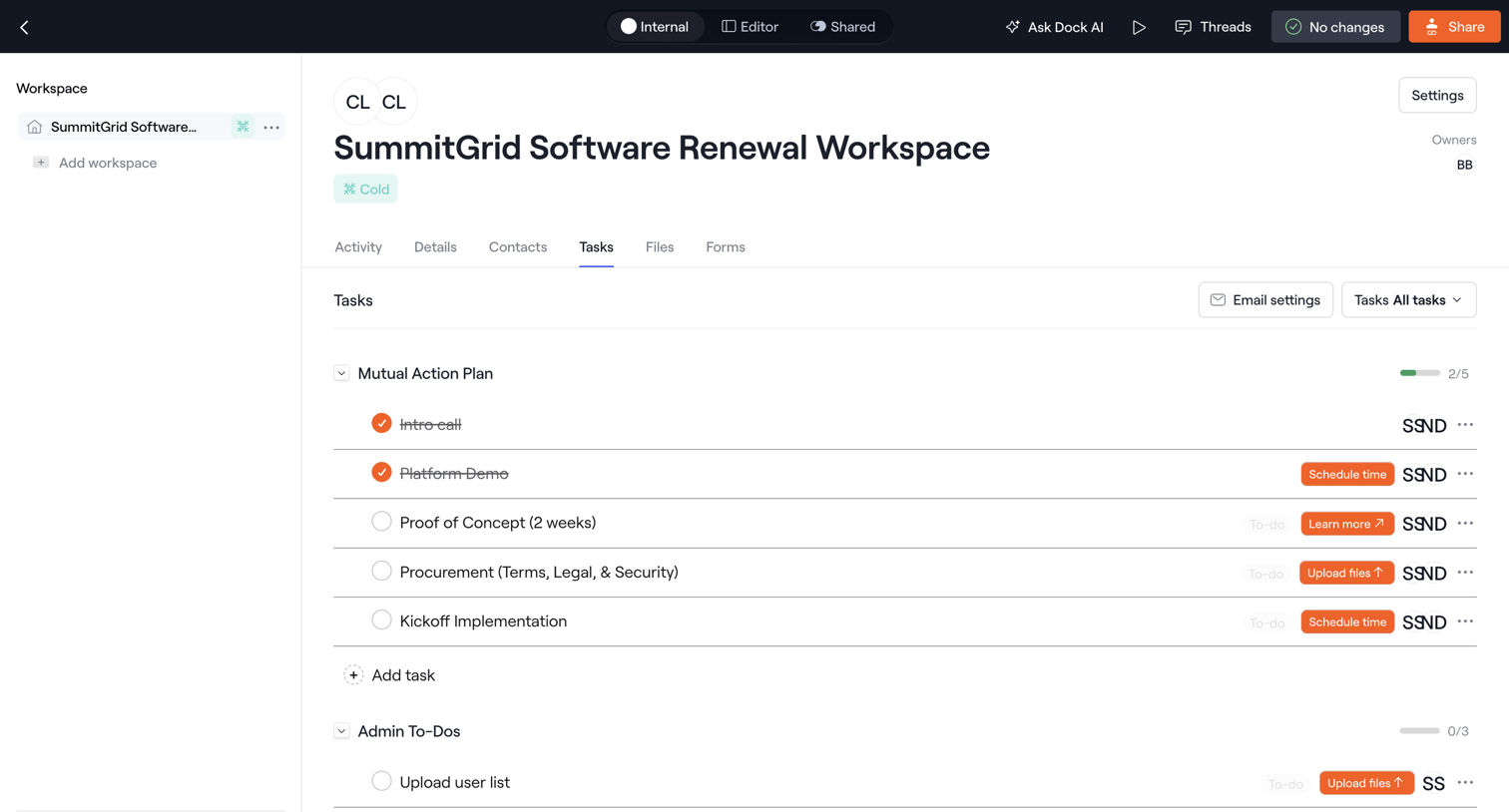Screen dimensions: 1509x812
Task: Click assignee avatars on Intro call row
Action: (1424, 426)
